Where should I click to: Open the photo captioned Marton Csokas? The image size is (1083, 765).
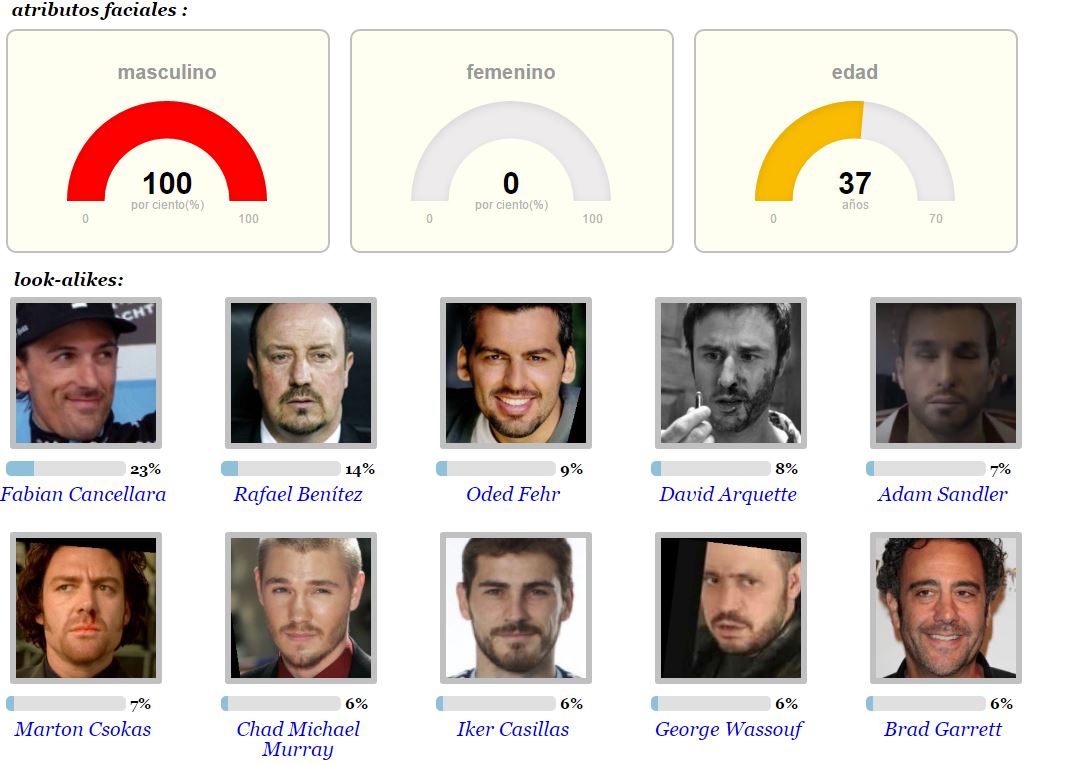(x=86, y=608)
